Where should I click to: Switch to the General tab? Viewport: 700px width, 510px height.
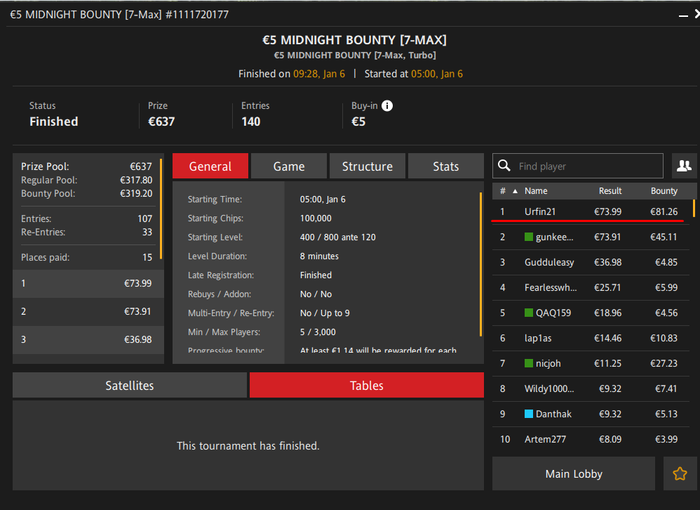click(210, 166)
